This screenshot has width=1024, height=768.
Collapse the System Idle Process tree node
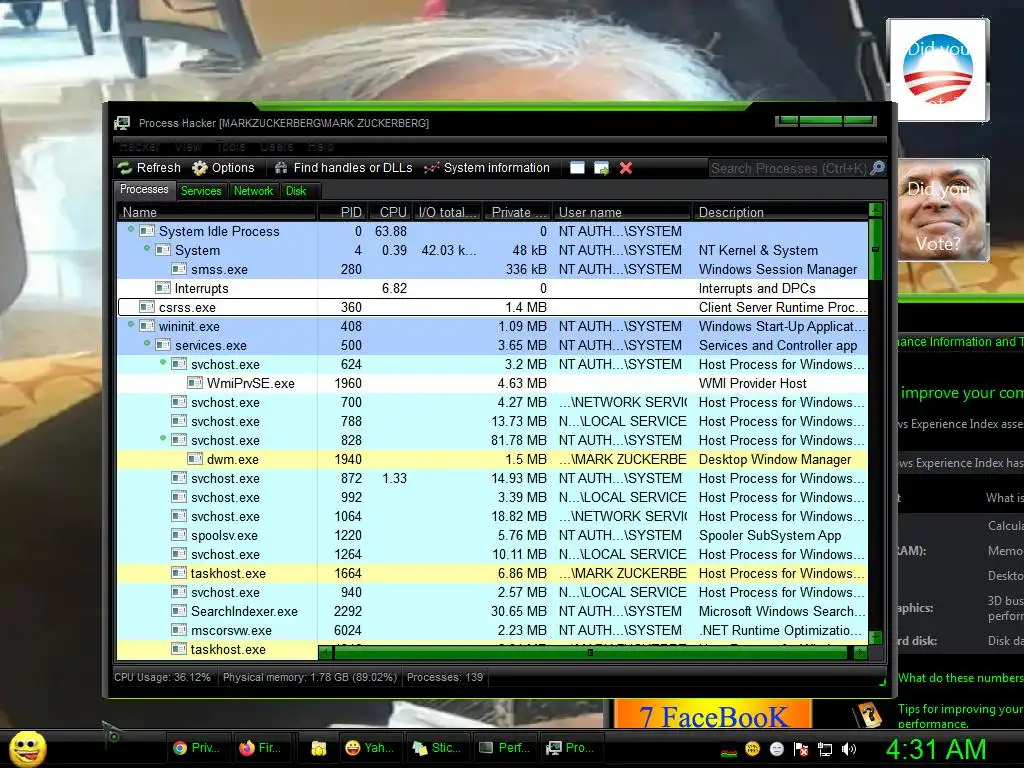[131, 229]
